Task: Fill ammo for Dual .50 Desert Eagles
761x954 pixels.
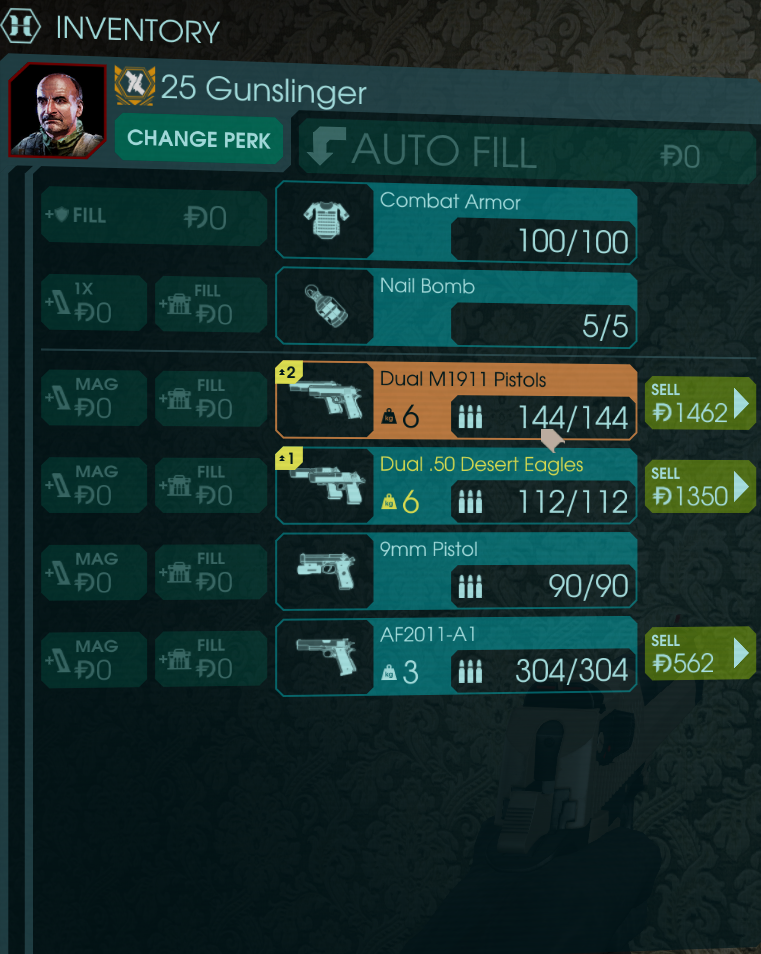Action: click(210, 485)
